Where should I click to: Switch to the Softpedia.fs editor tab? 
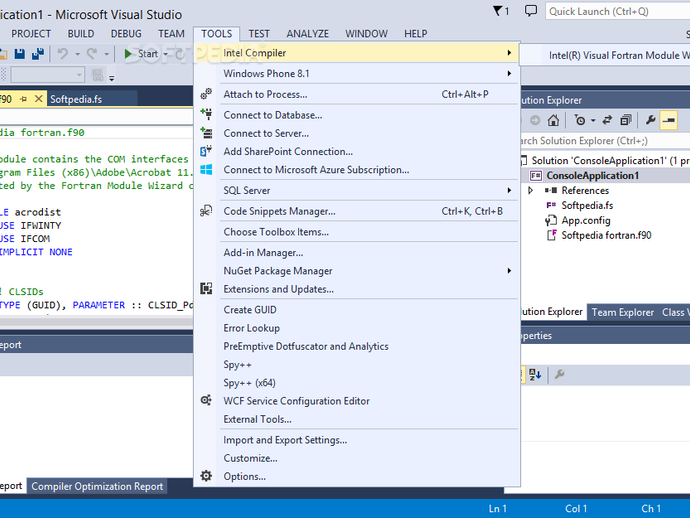(76, 99)
